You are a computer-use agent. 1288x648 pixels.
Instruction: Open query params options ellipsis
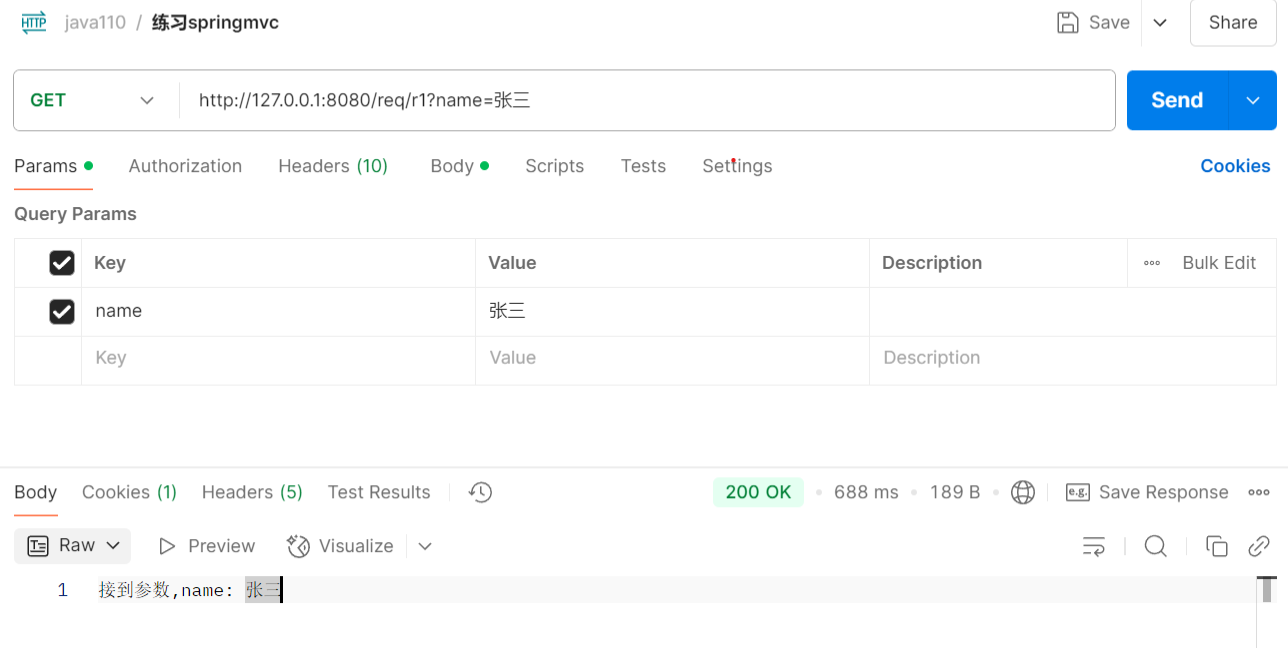[1152, 263]
